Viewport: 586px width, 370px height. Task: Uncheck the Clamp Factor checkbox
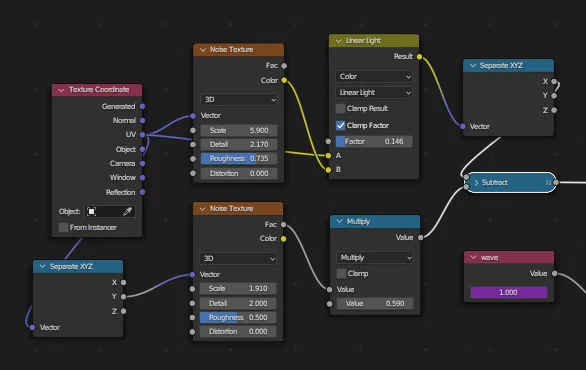[340, 126]
